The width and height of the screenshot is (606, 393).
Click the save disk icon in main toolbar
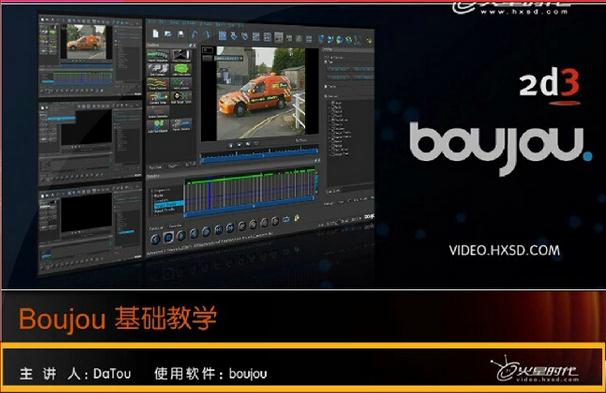coord(180,34)
